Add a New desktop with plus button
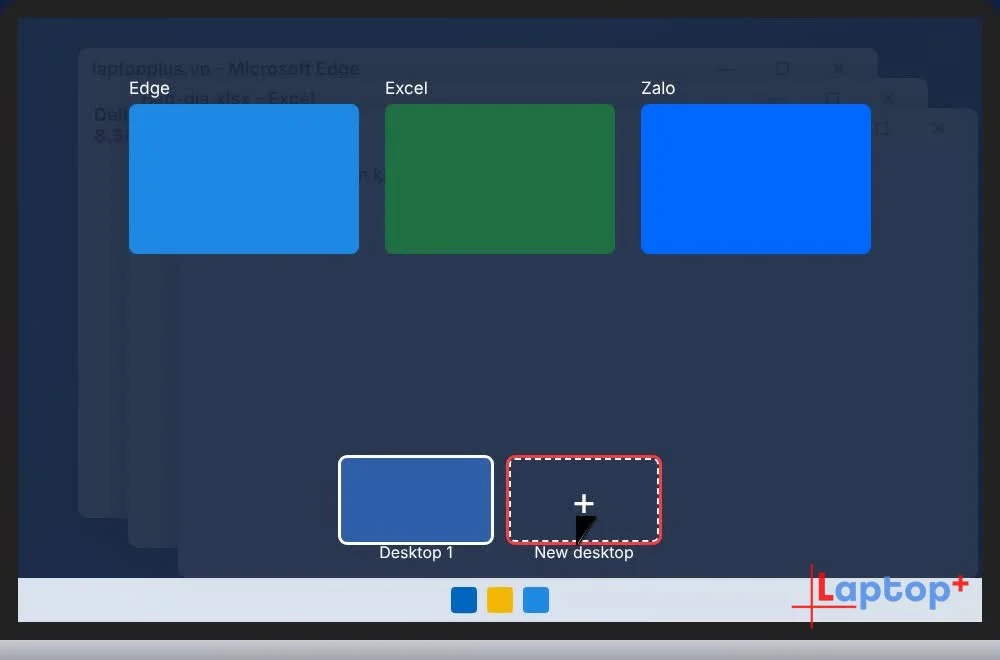The height and width of the screenshot is (660, 1000). coord(584,500)
